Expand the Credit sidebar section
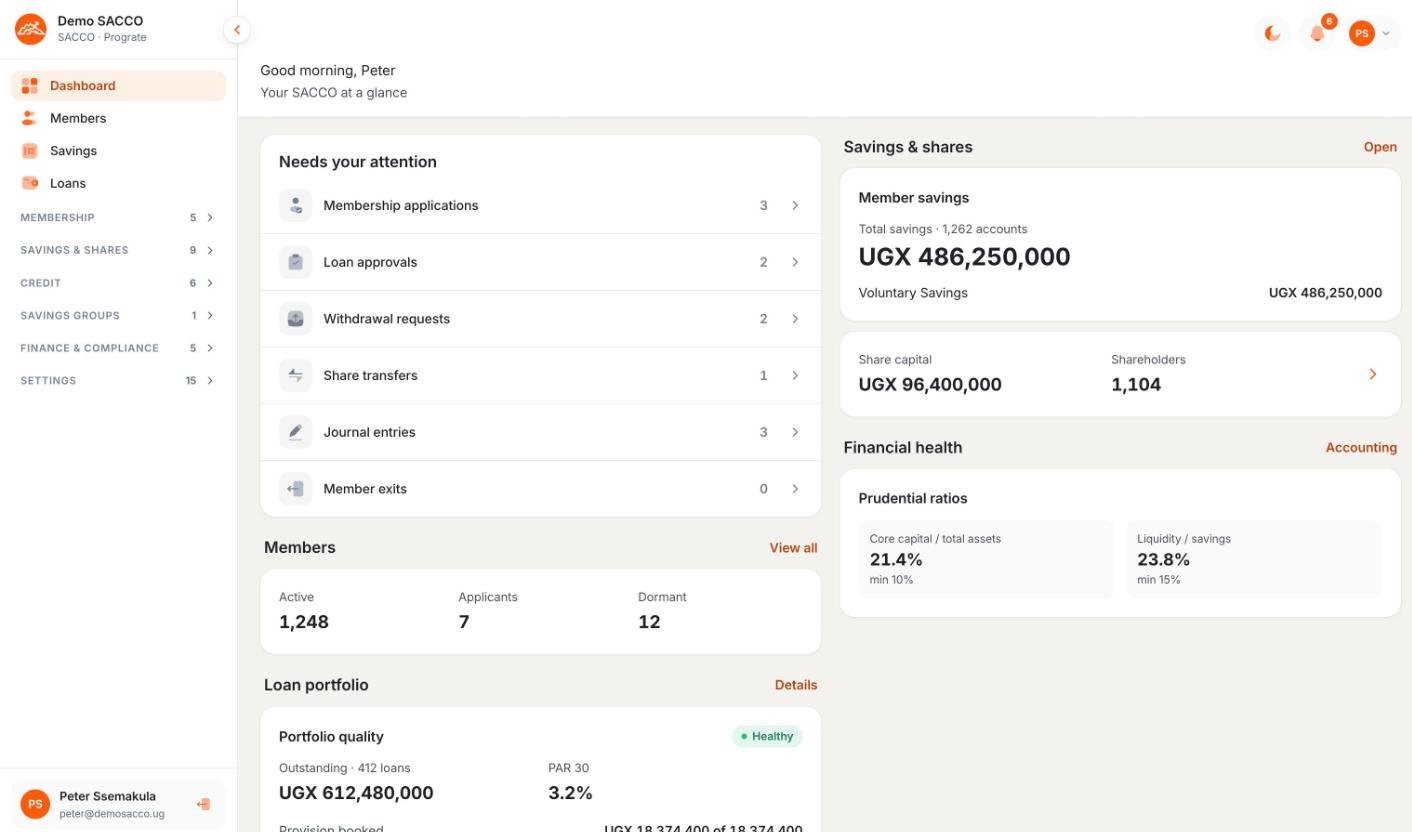 117,283
